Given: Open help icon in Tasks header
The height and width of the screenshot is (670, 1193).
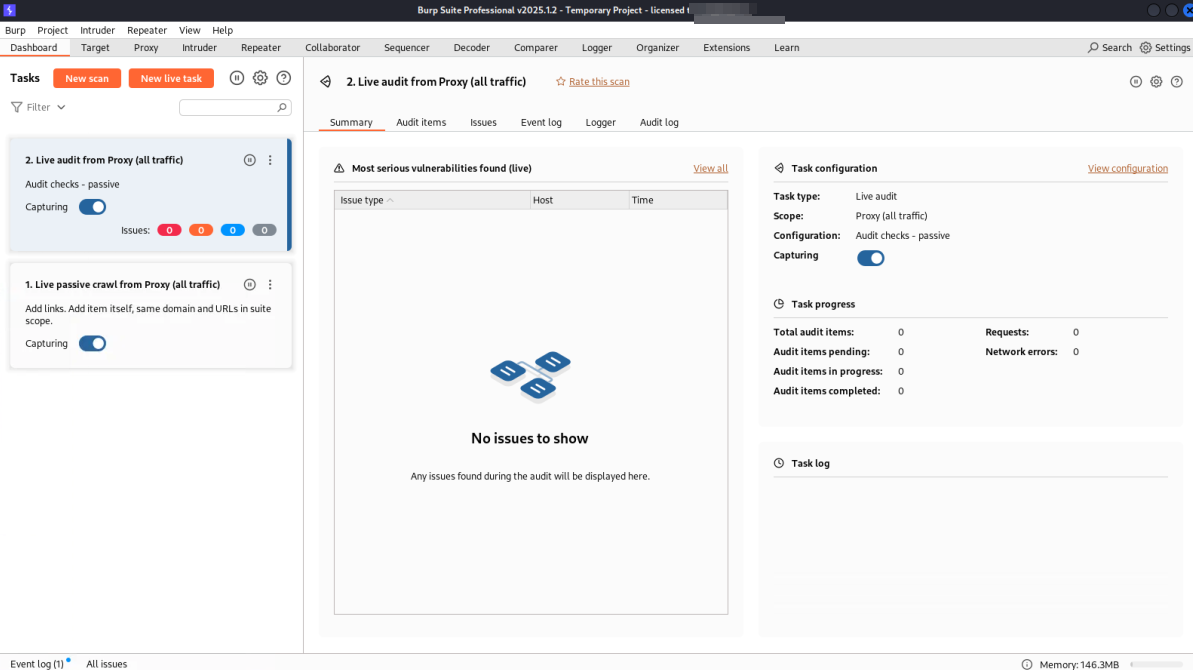Looking at the screenshot, I should click(x=284, y=78).
